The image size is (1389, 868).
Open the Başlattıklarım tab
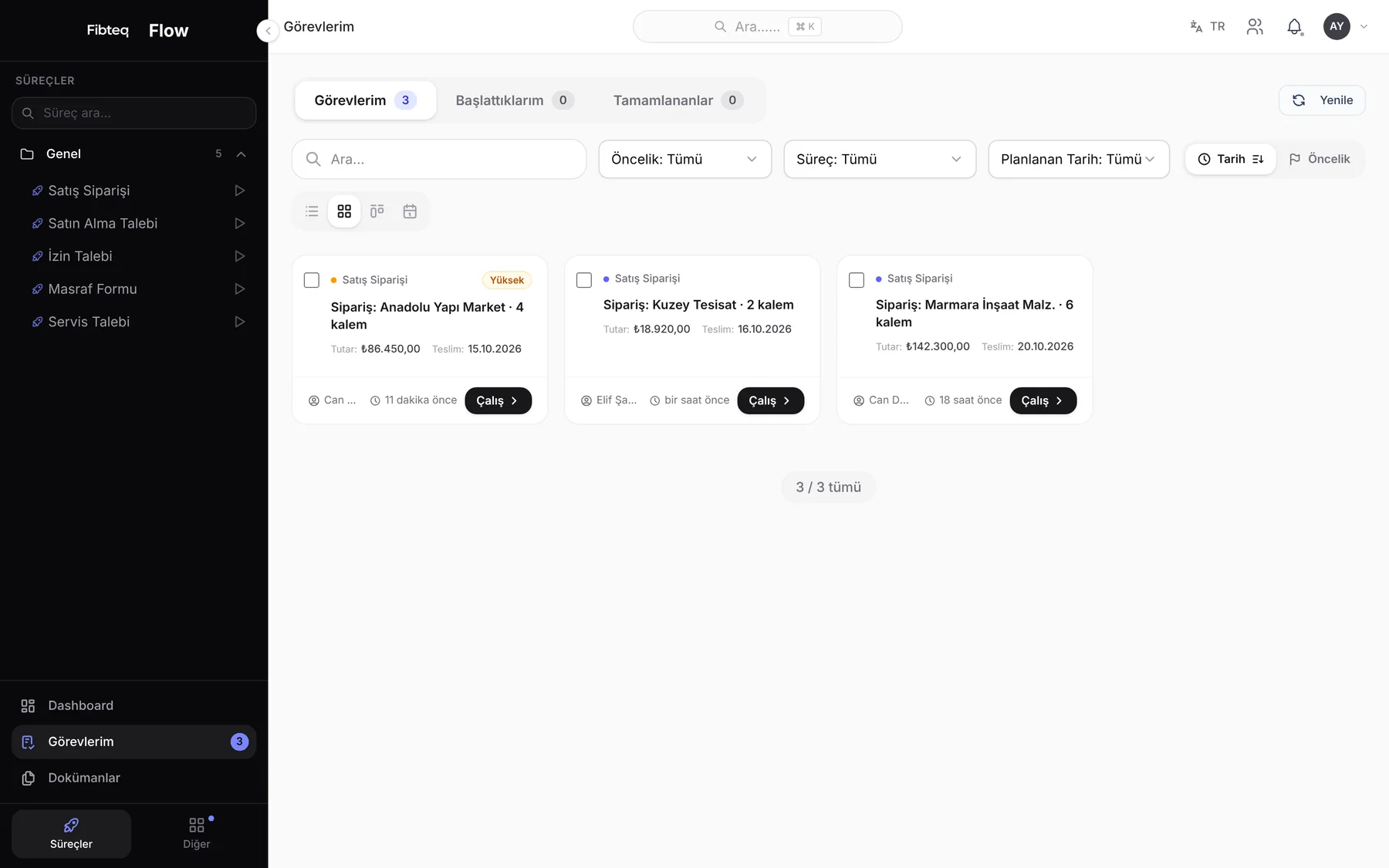[515, 100]
